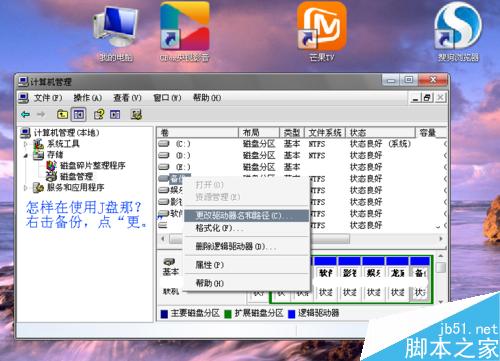This screenshot has width=500, height=361.
Task: Sort by the 文件系统 column header
Action: (x=325, y=133)
